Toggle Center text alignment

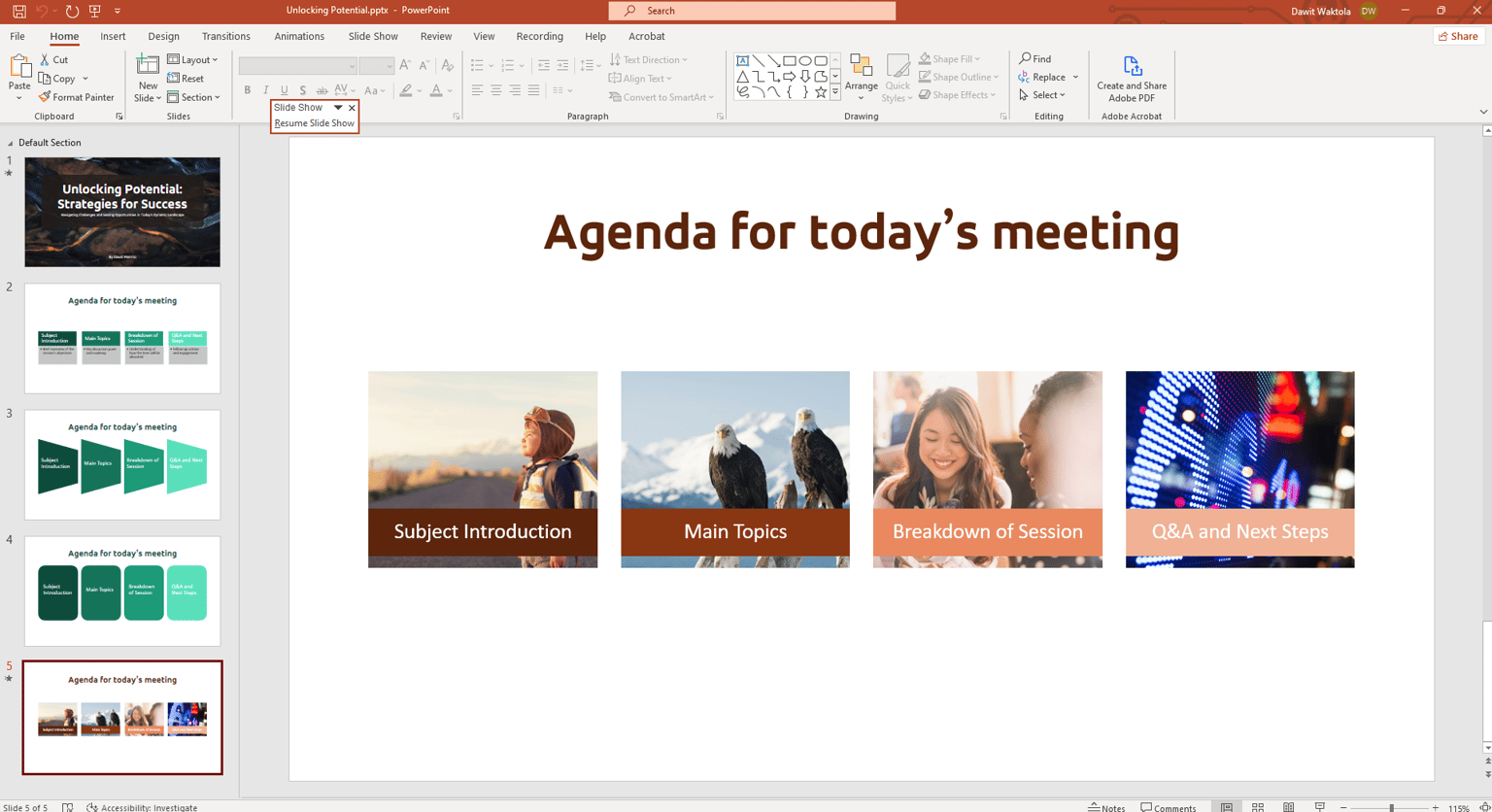(496, 90)
